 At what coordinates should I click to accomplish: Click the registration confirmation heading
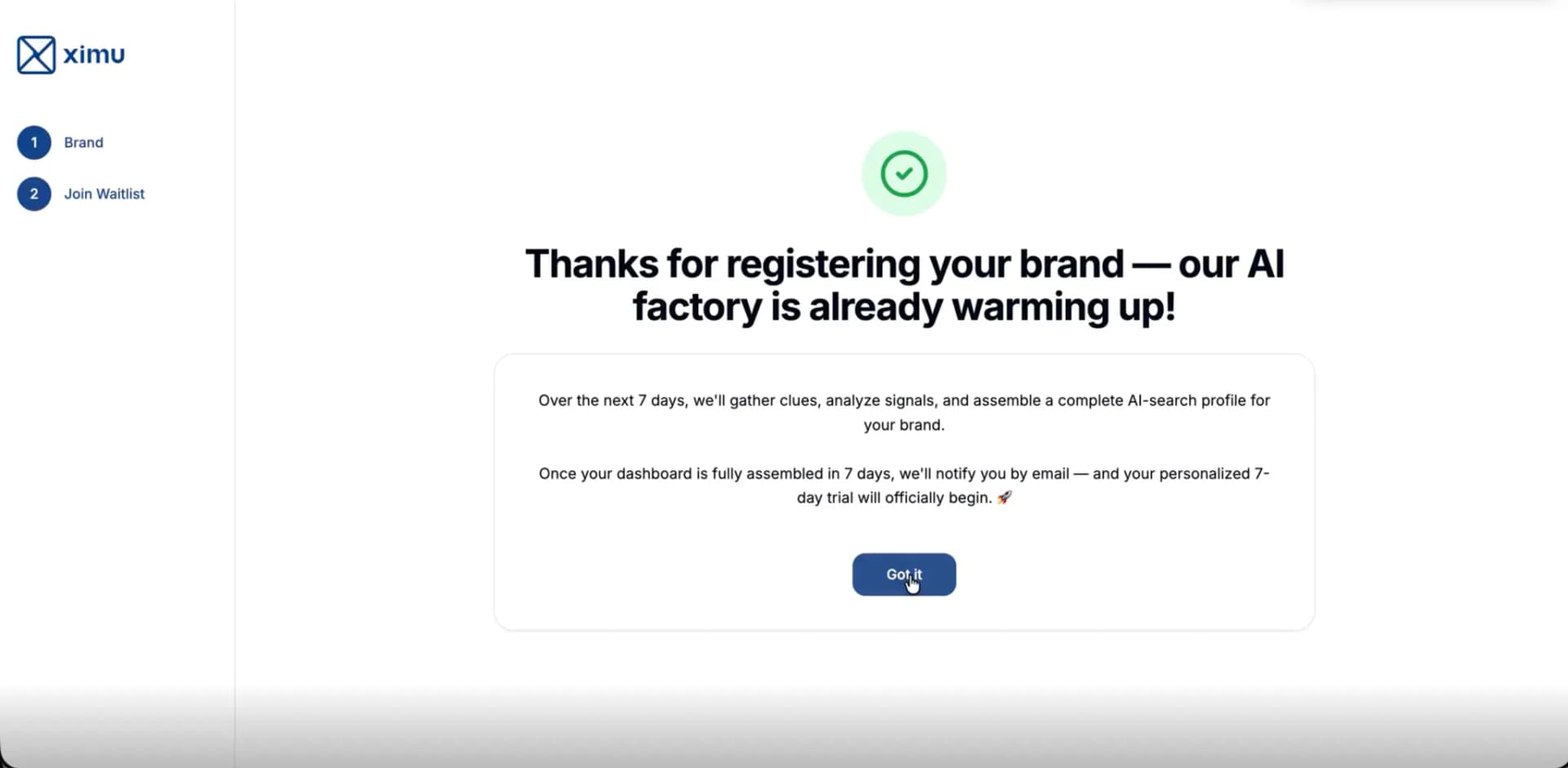coord(903,285)
